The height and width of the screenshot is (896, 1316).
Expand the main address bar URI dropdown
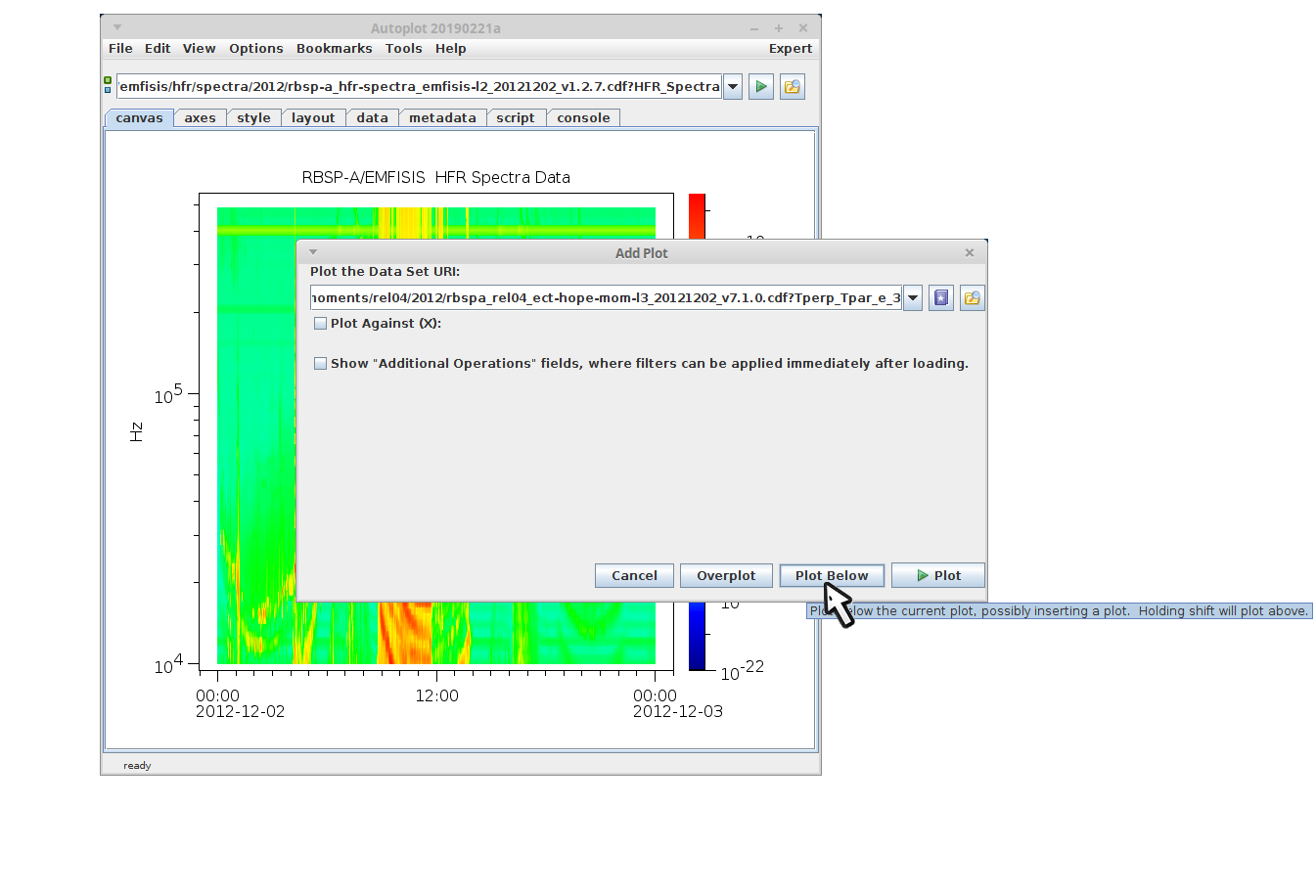click(x=733, y=87)
